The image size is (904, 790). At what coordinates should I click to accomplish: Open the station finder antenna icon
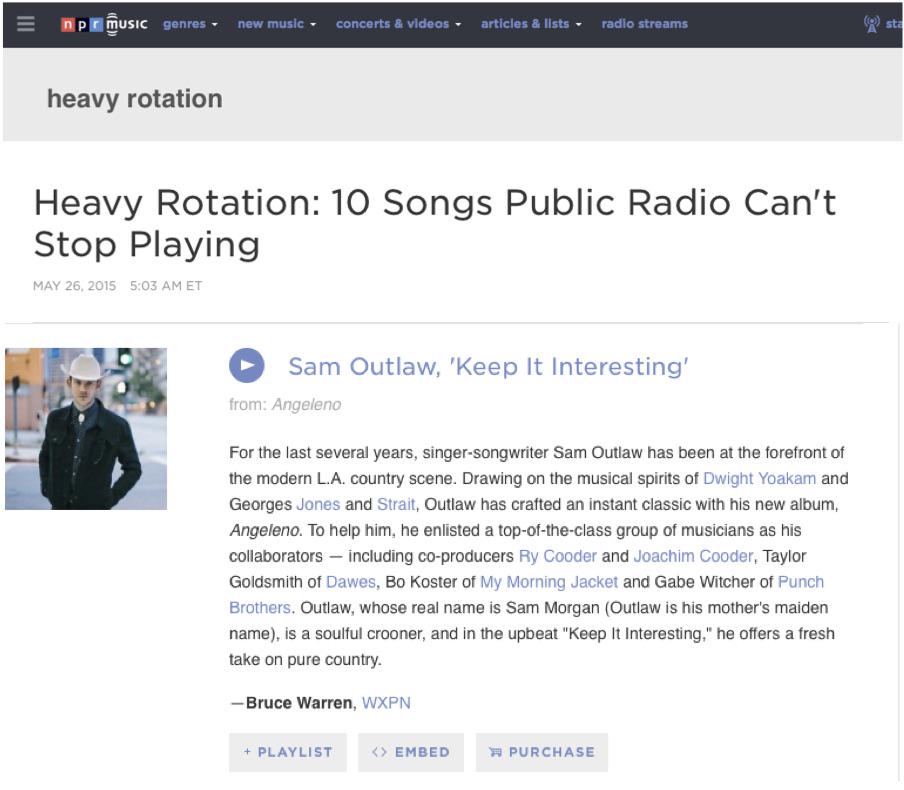[x=871, y=24]
